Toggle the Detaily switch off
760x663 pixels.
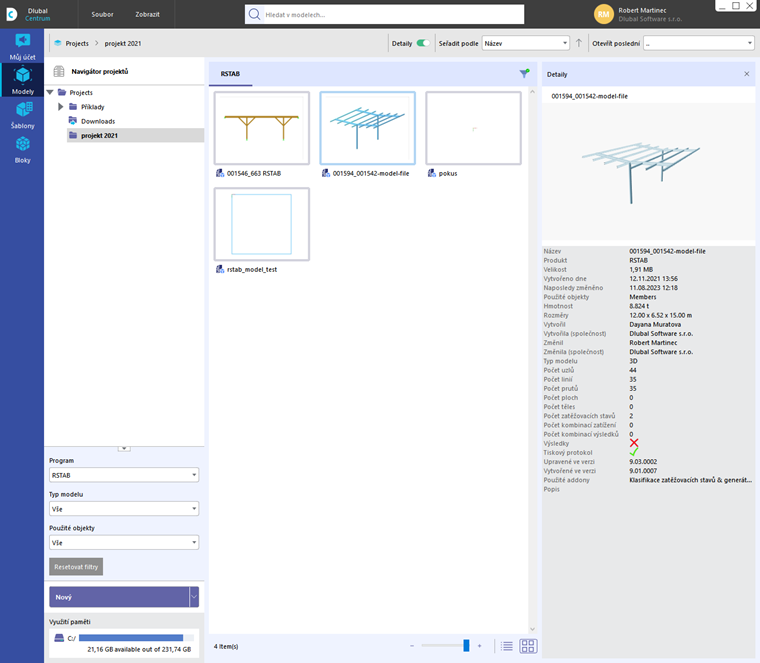(423, 43)
